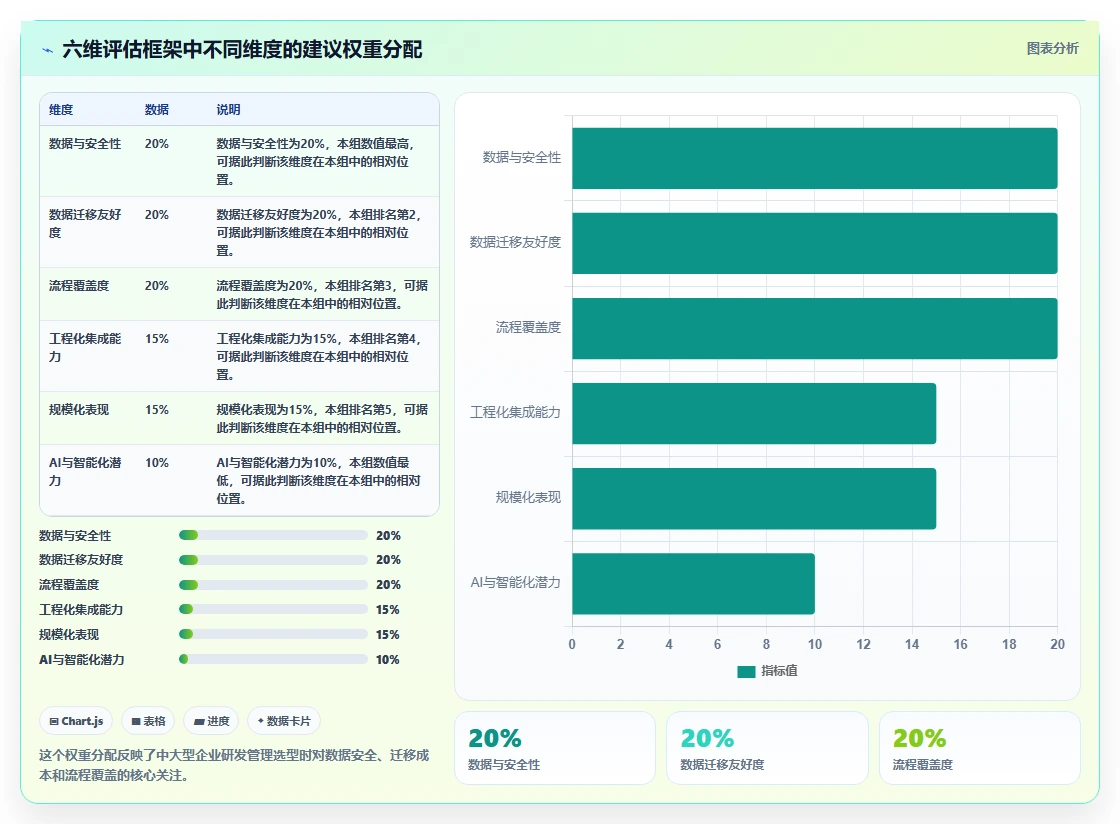This screenshot has height=824, width=1120.
Task: Click the description mentioning 本组排名第3
Action: coord(322,294)
